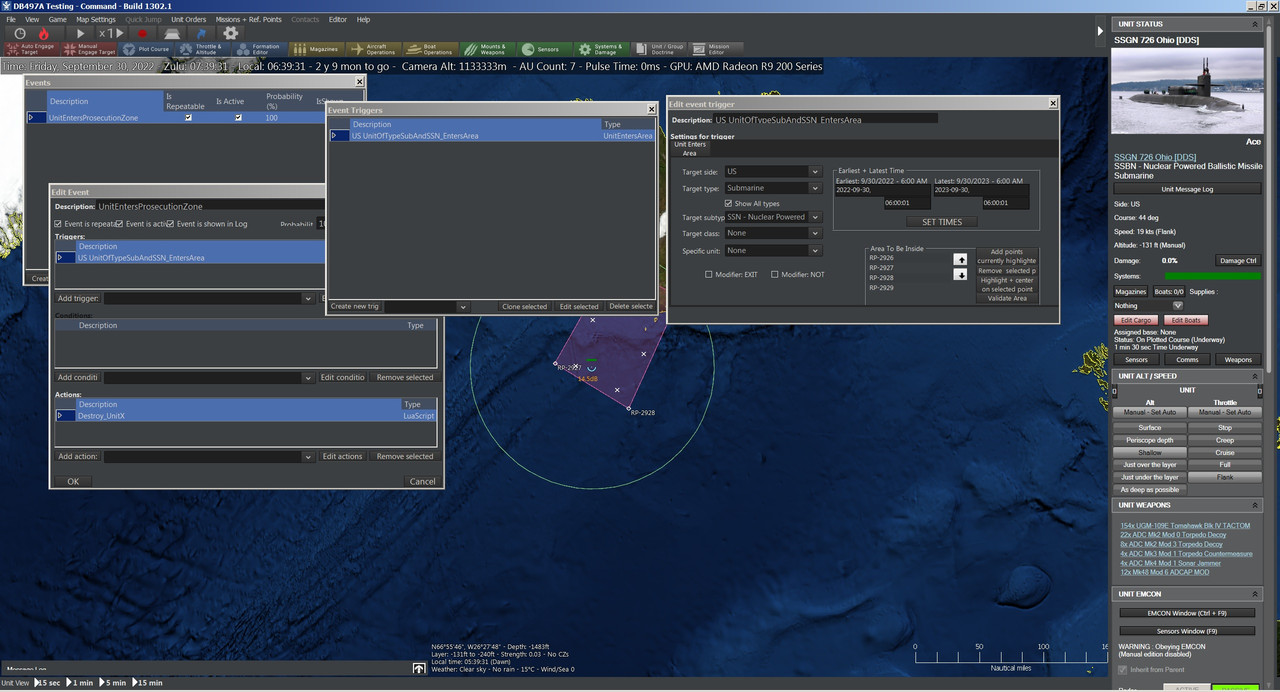Toggle Event is repeatable checkbox
This screenshot has height=692, width=1280.
[58, 224]
